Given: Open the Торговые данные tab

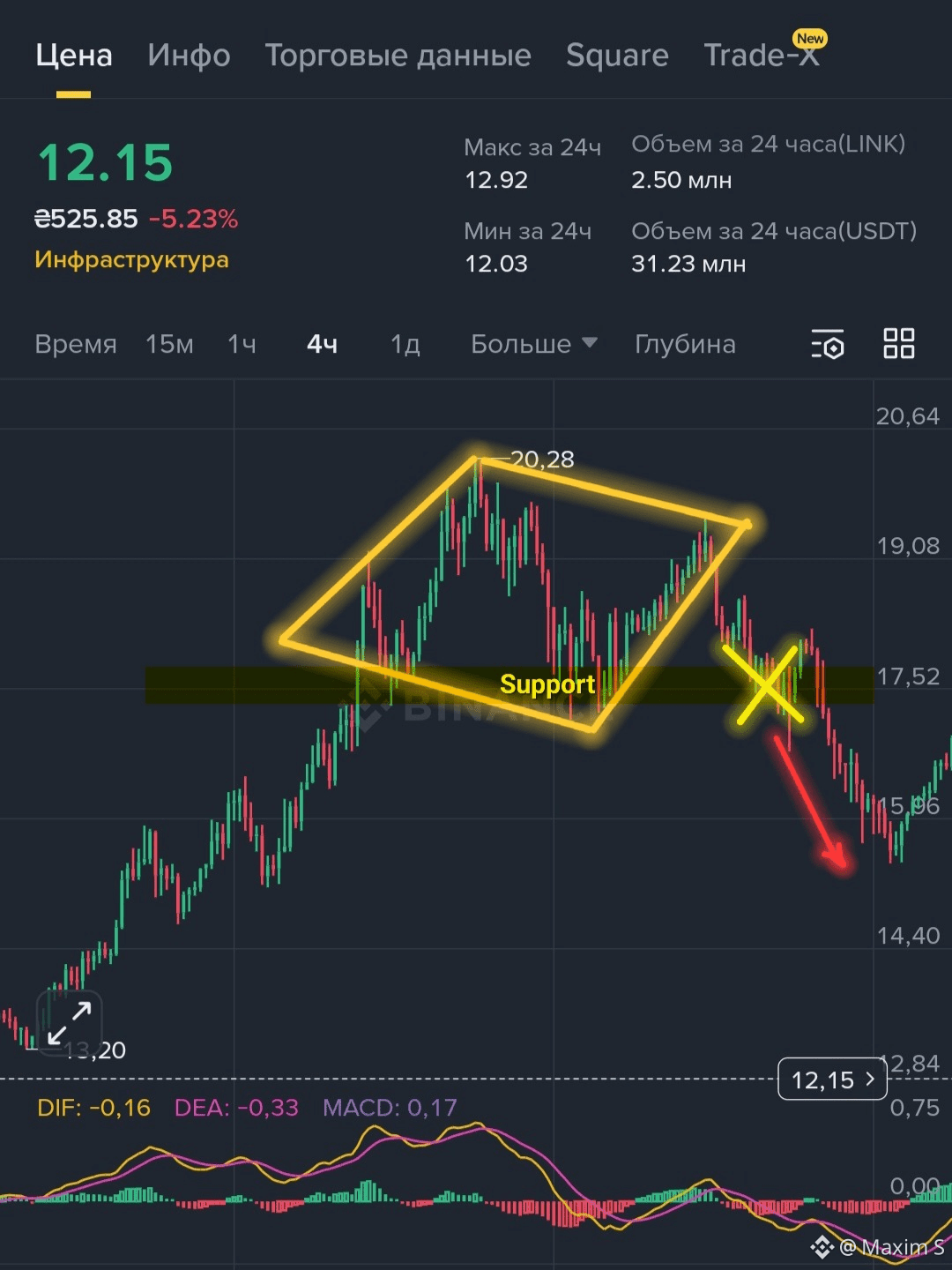Looking at the screenshot, I should pyautogui.click(x=398, y=56).
